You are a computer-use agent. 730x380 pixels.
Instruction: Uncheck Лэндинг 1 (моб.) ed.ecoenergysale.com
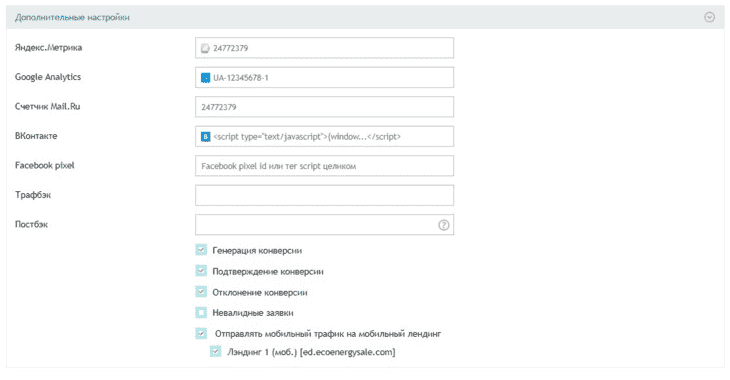[x=216, y=352]
